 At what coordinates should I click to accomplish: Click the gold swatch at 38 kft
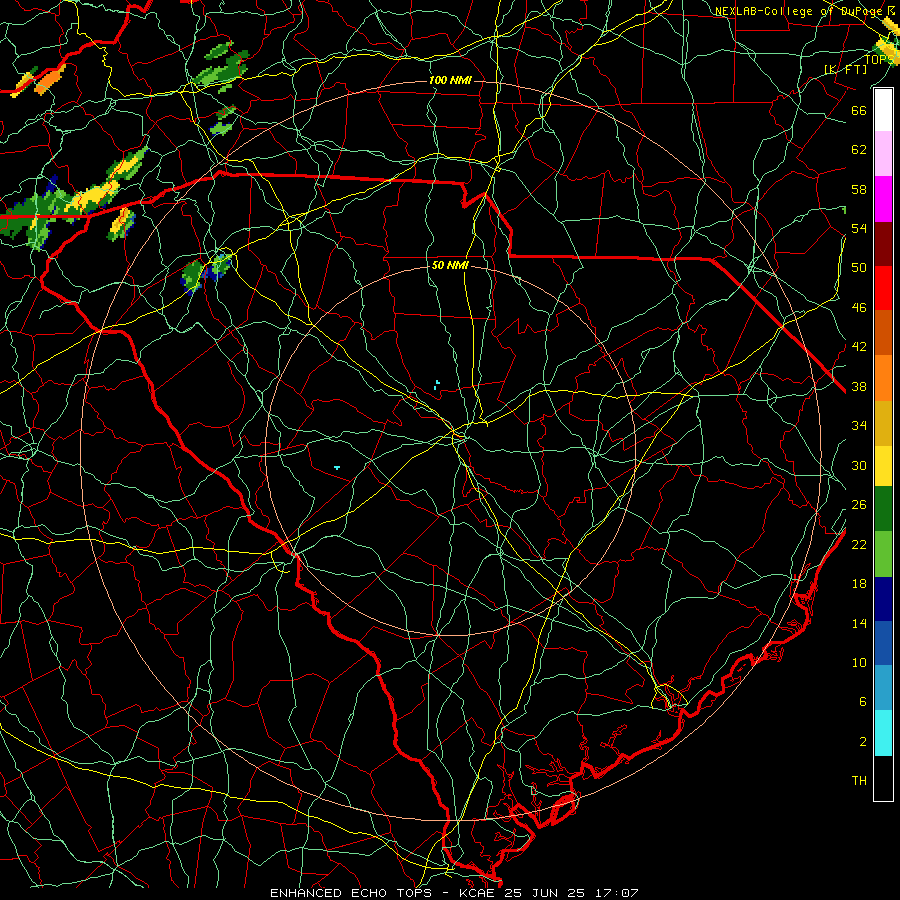(x=883, y=423)
